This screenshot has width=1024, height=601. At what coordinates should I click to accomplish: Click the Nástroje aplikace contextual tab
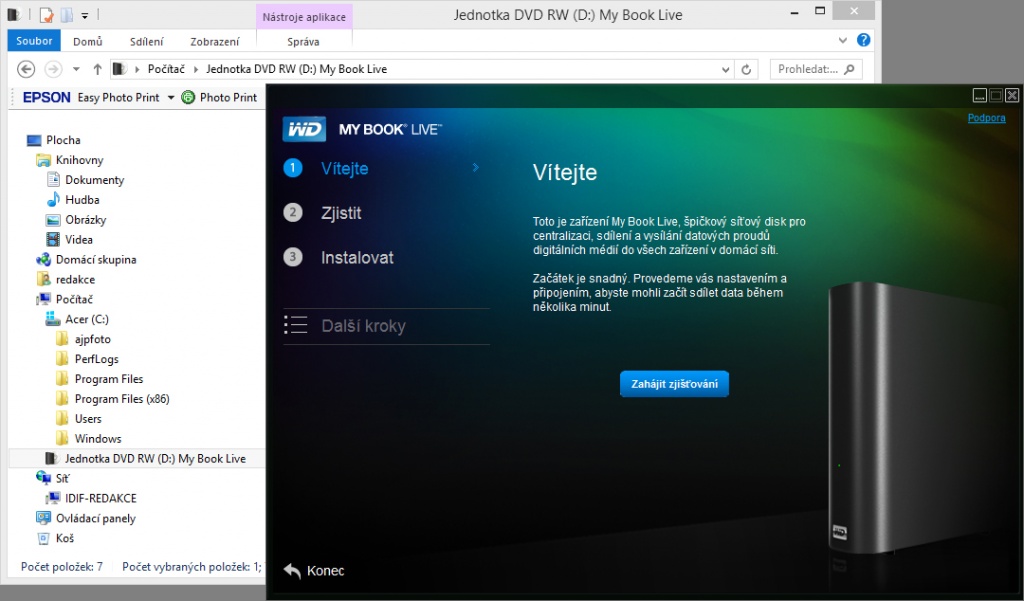(304, 17)
